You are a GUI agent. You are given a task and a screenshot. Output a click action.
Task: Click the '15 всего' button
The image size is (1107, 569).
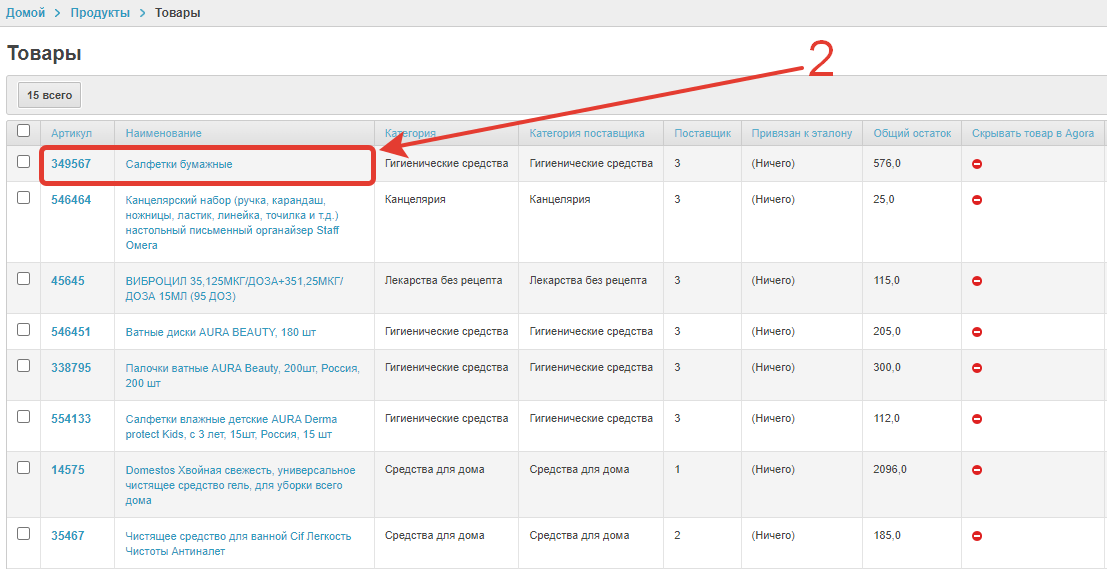click(x=49, y=95)
